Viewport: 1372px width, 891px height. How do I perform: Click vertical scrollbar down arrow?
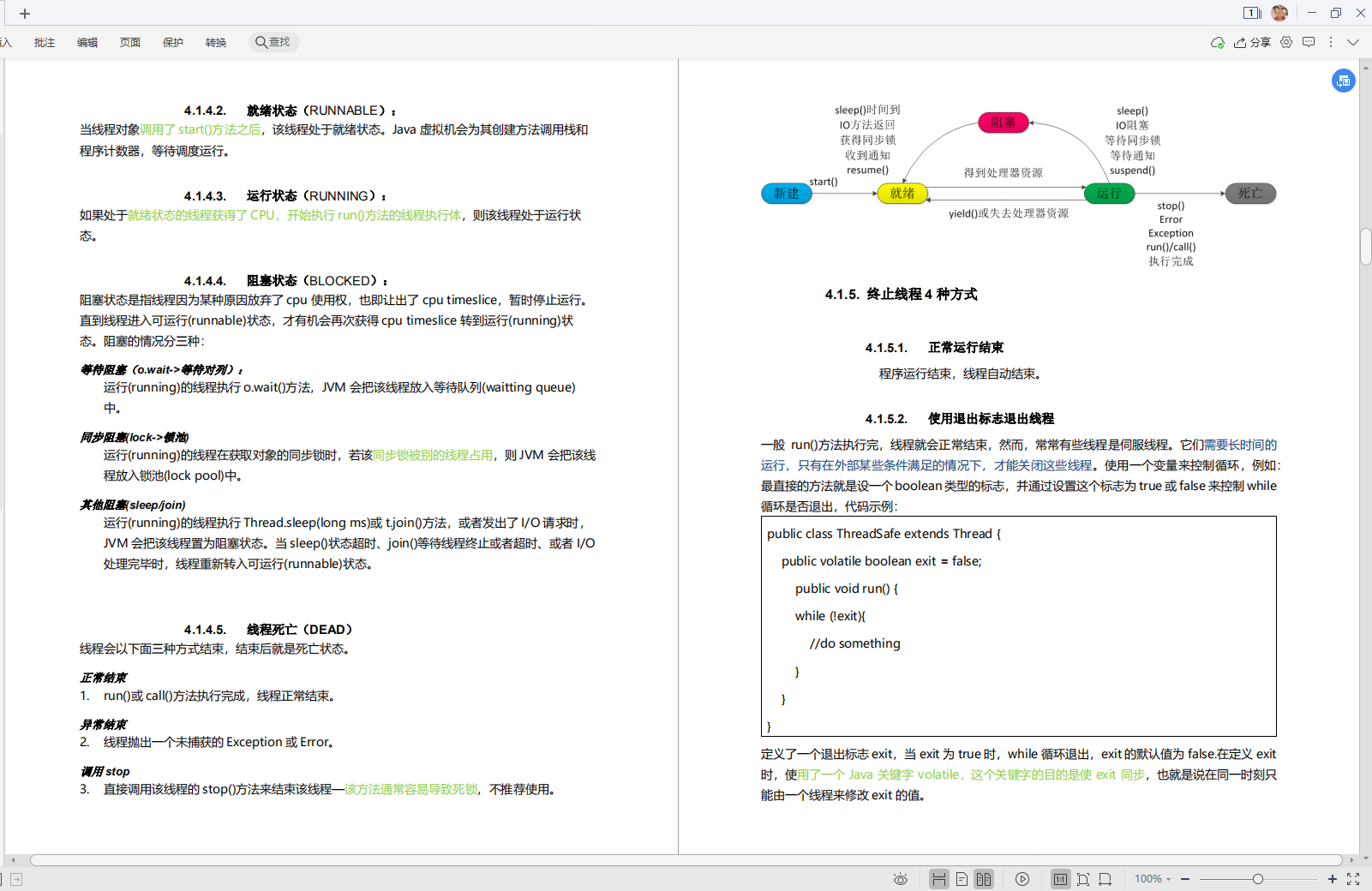(x=1365, y=858)
